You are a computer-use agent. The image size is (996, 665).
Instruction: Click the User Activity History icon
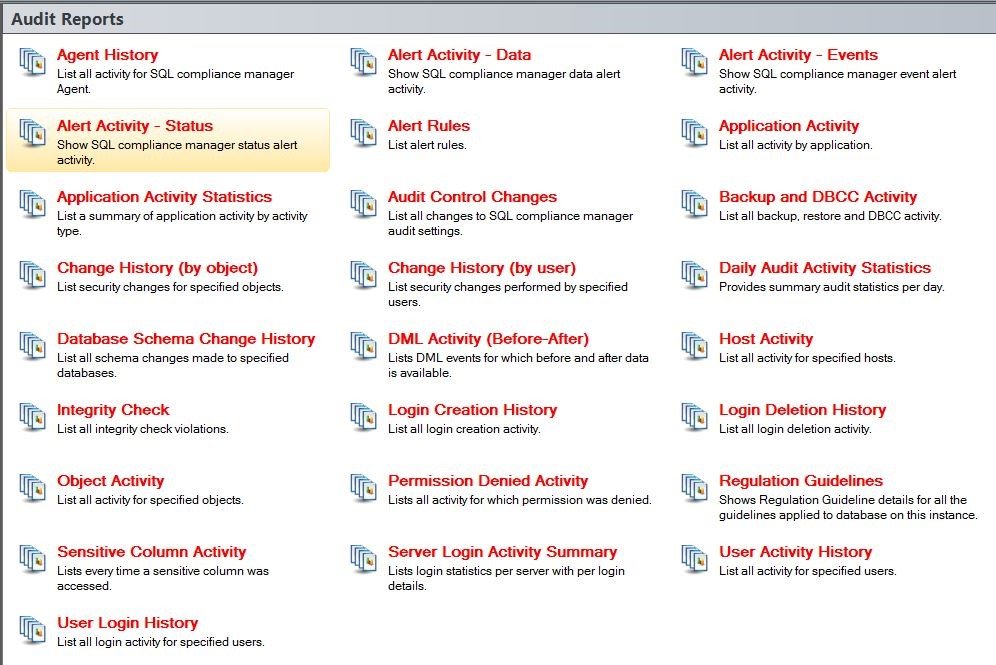tap(694, 560)
